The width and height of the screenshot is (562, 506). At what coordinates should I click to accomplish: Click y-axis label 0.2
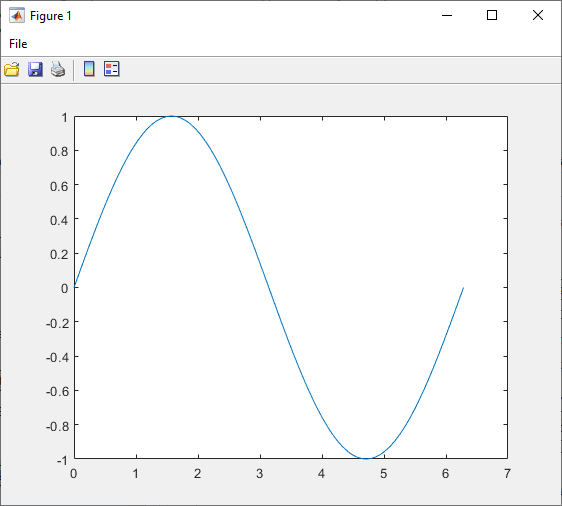[59, 254]
